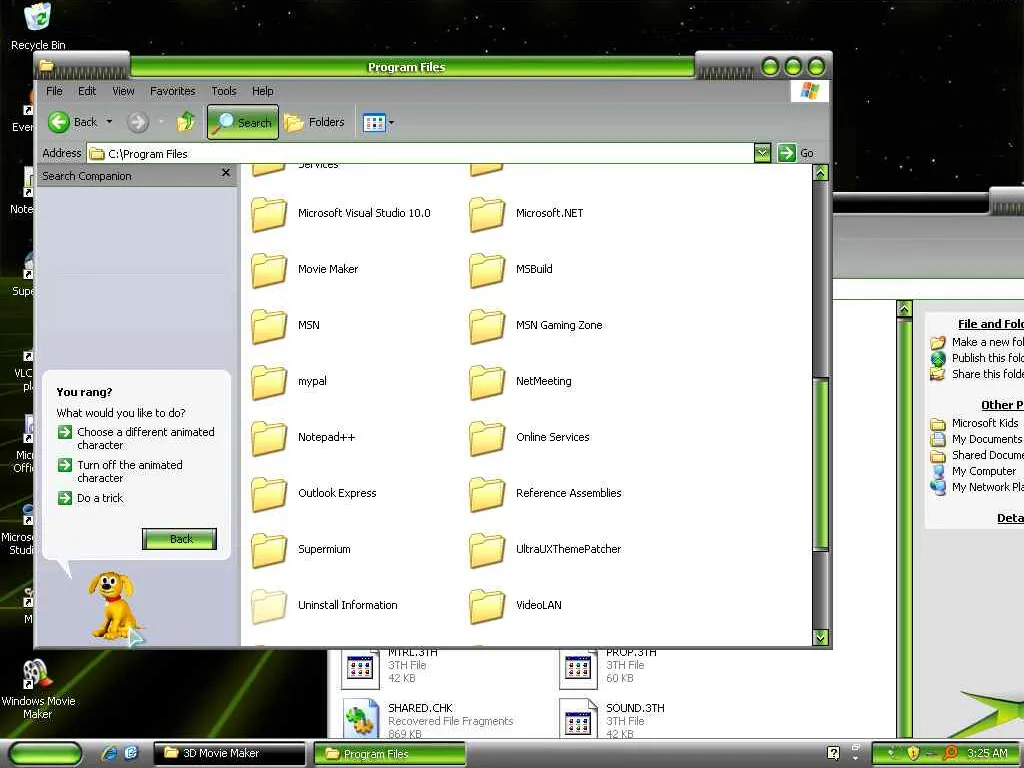1024x768 pixels.
Task: Click the security shield tray icon
Action: 912,754
